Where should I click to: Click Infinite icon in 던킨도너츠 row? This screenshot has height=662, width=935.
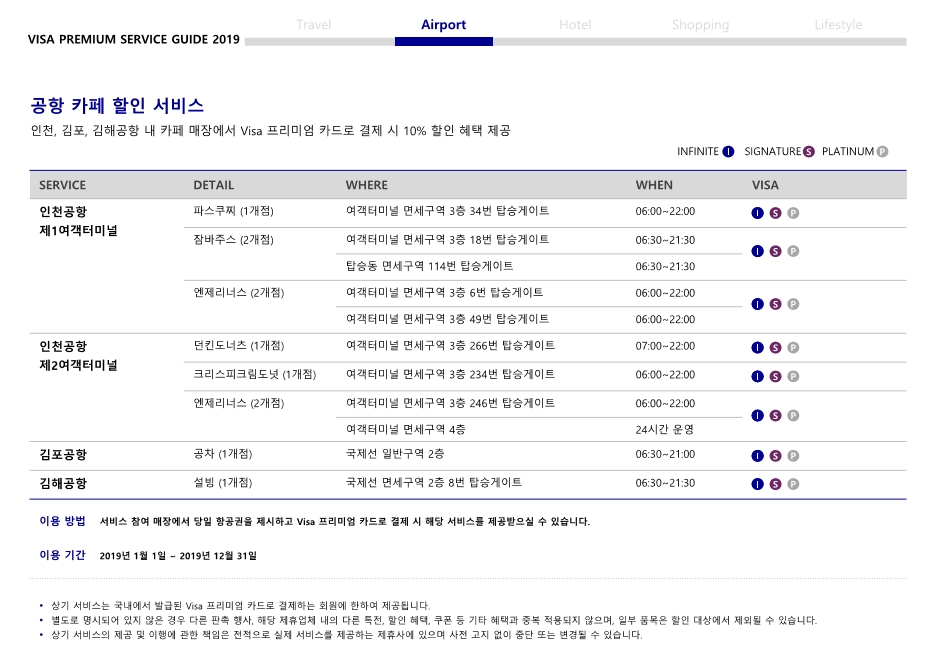(757, 348)
